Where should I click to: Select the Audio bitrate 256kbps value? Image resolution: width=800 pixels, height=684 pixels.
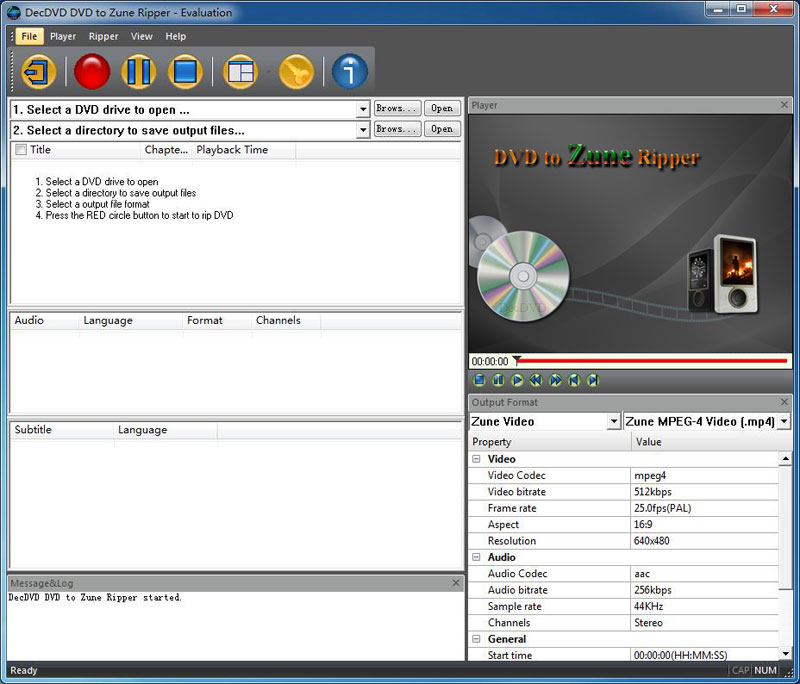click(x=704, y=590)
